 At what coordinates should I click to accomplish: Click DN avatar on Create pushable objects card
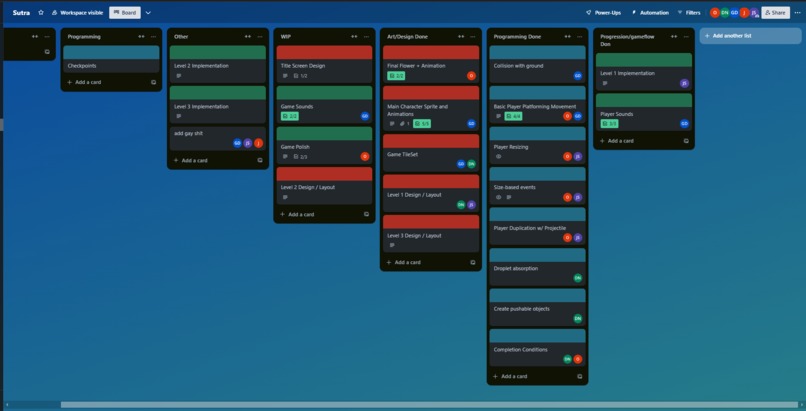(578, 319)
